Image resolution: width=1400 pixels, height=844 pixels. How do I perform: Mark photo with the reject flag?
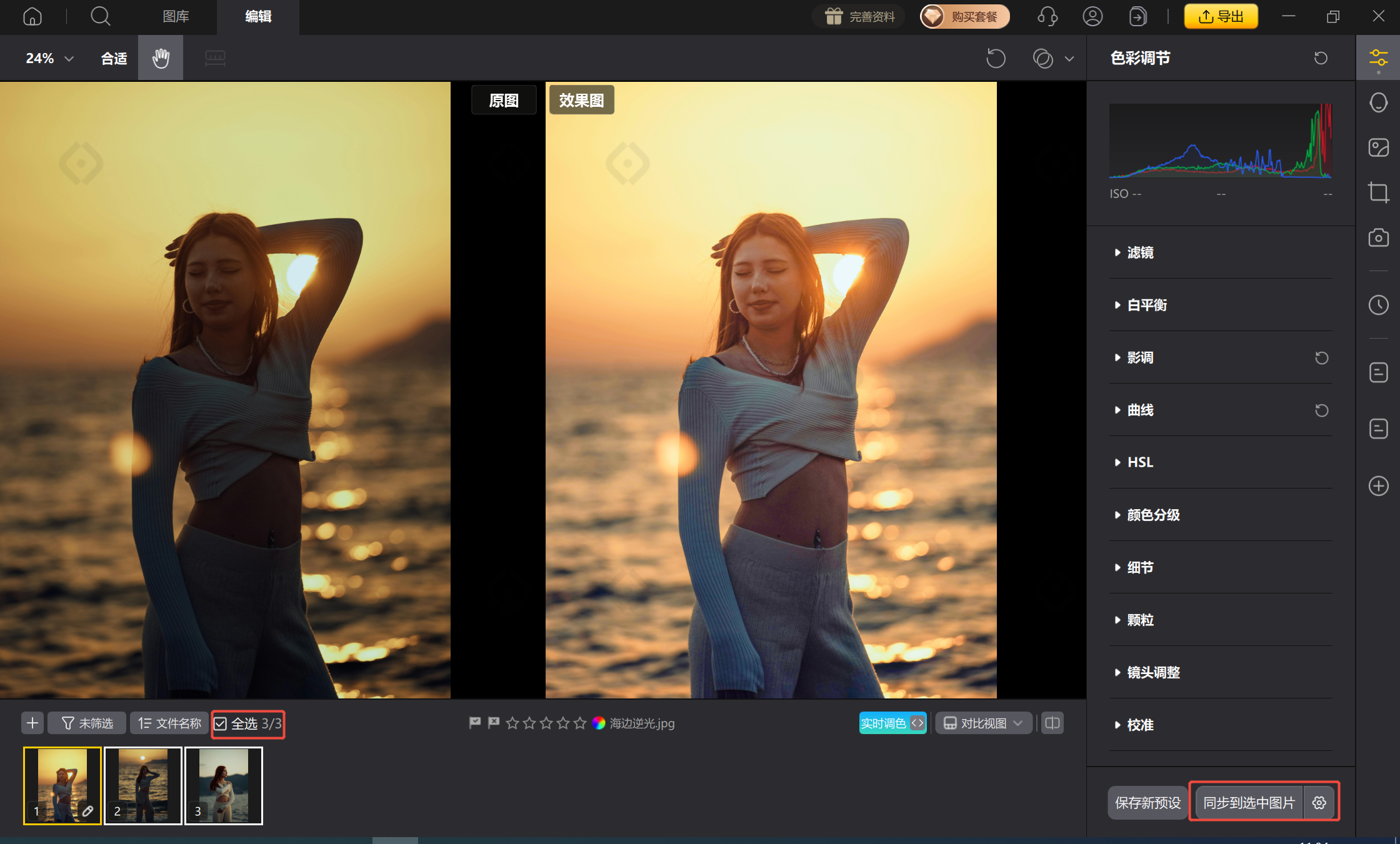click(494, 723)
